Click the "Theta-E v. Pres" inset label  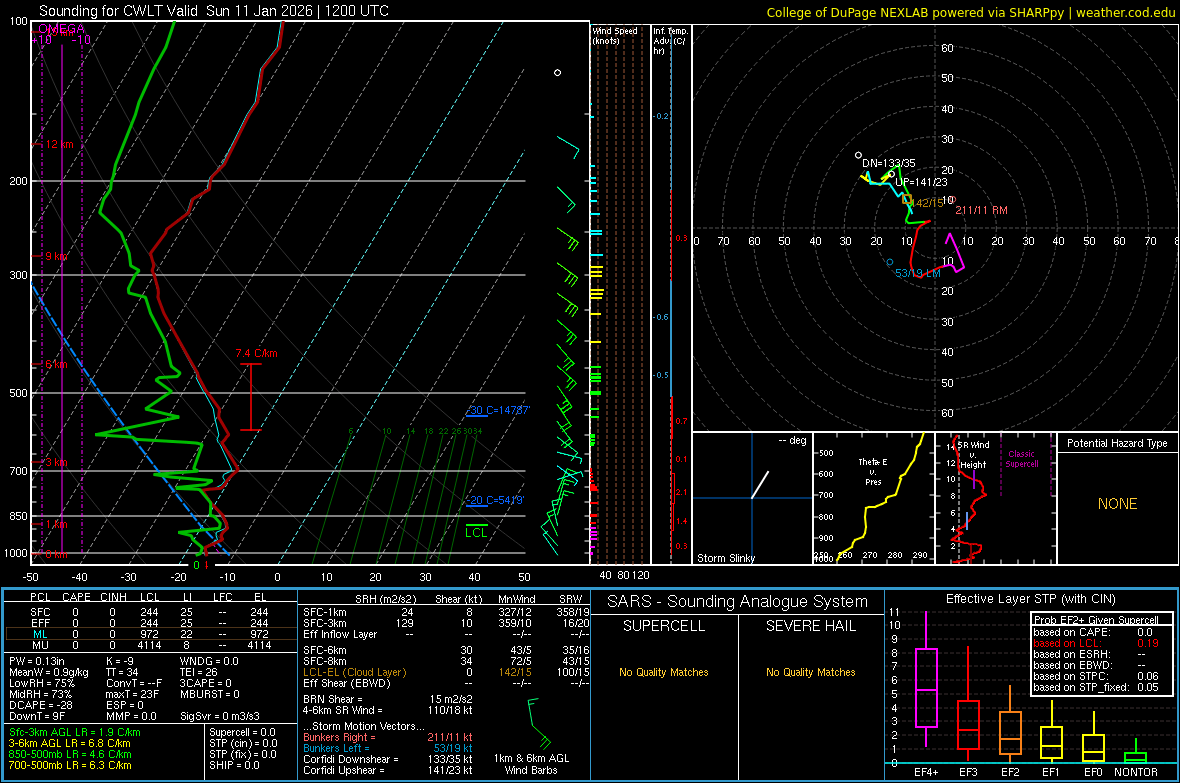click(873, 472)
